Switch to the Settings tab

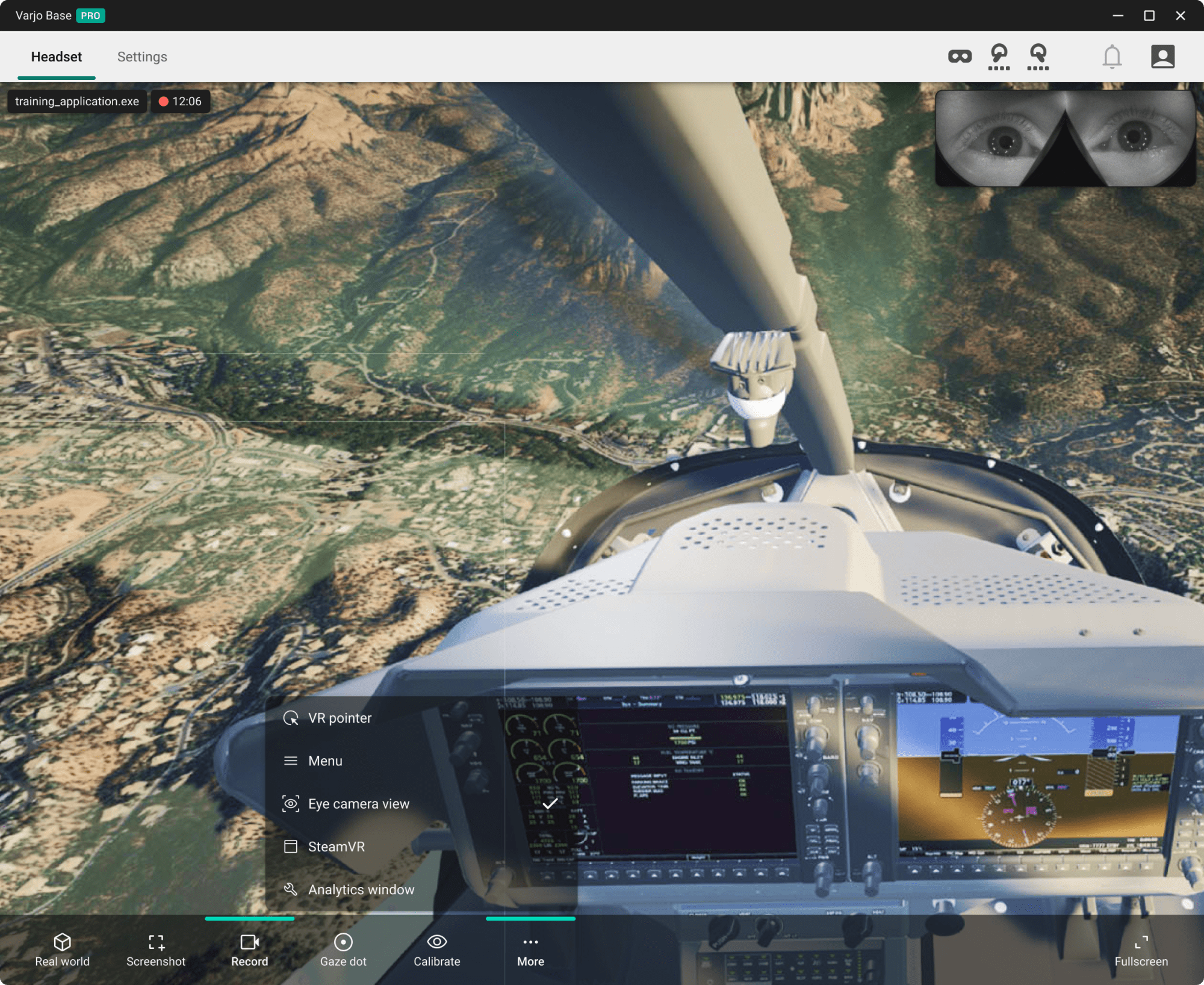tap(142, 57)
